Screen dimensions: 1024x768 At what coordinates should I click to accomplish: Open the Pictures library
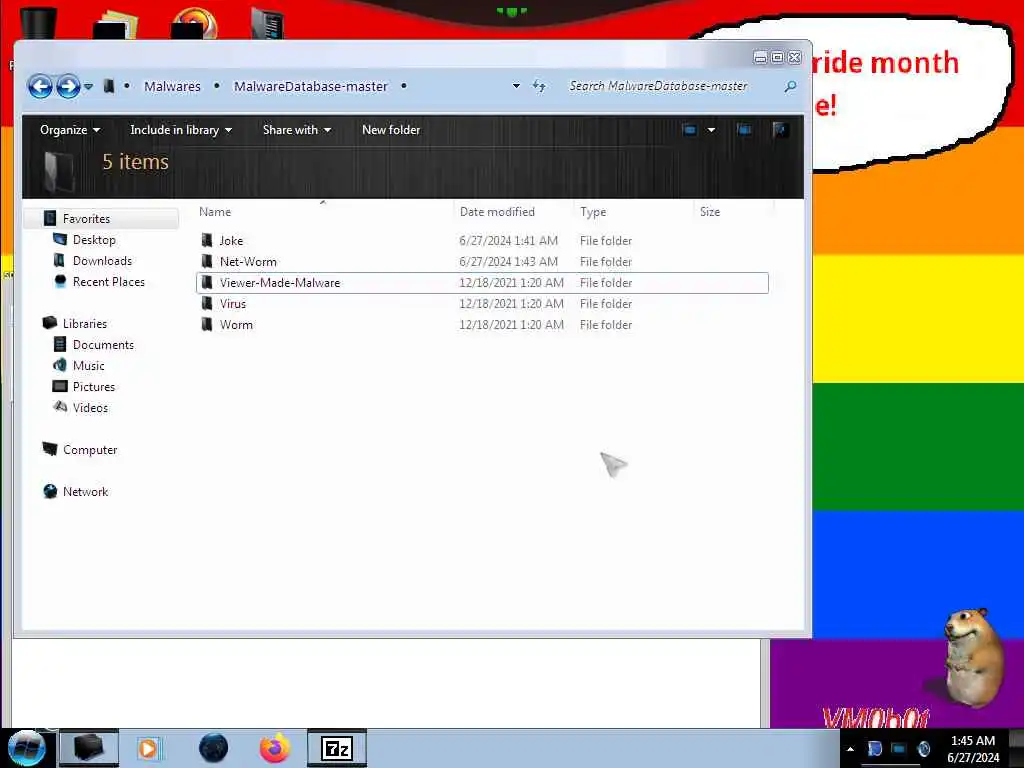pos(94,387)
